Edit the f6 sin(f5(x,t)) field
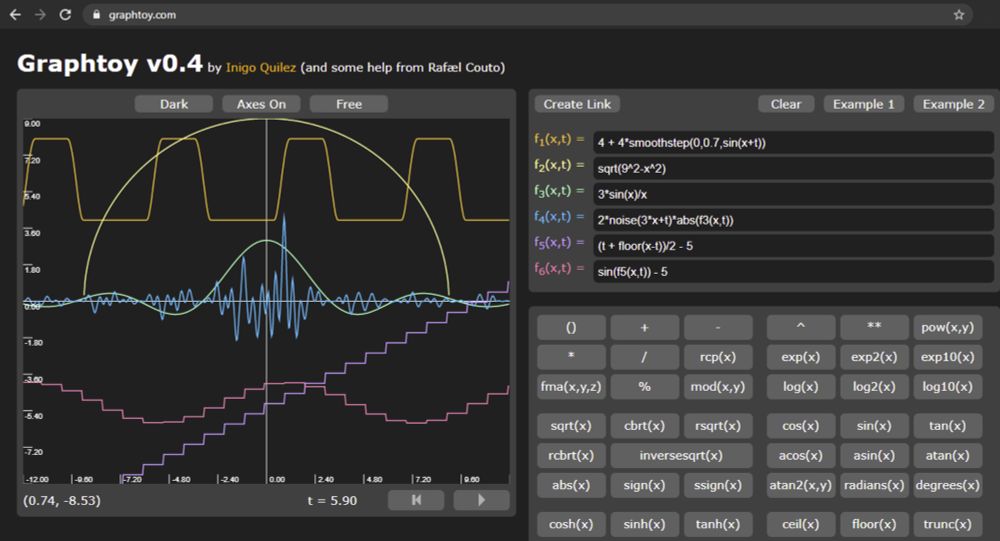The width and height of the screenshot is (1000, 541). tap(793, 272)
